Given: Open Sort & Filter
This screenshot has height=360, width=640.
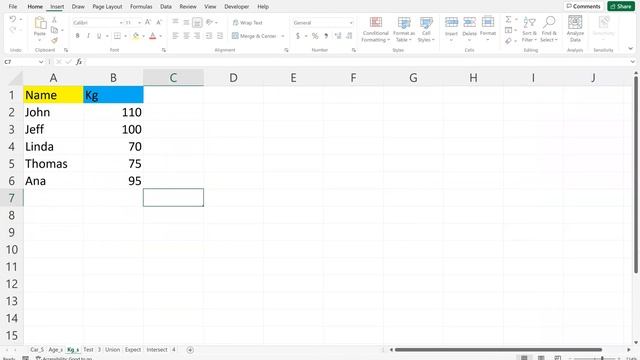Looking at the screenshot, I should point(529,29).
